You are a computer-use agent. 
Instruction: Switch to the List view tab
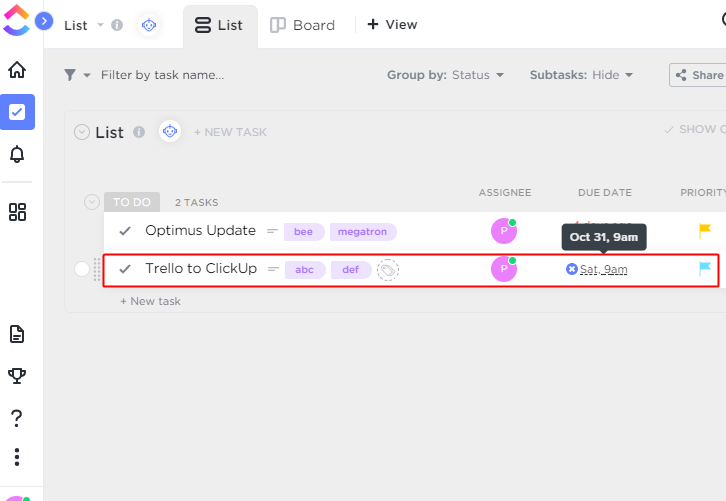219,25
